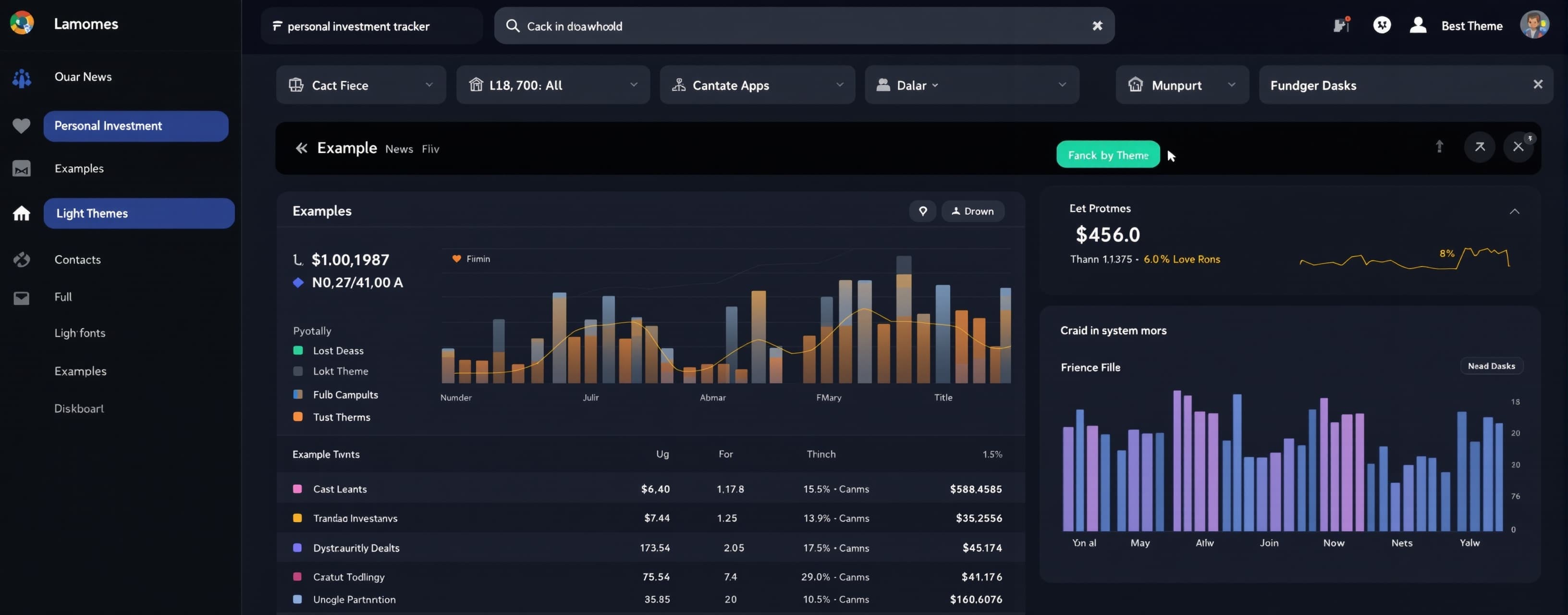Open the user avatar photo
Screen dimensions: 1568x615
[1534, 25]
